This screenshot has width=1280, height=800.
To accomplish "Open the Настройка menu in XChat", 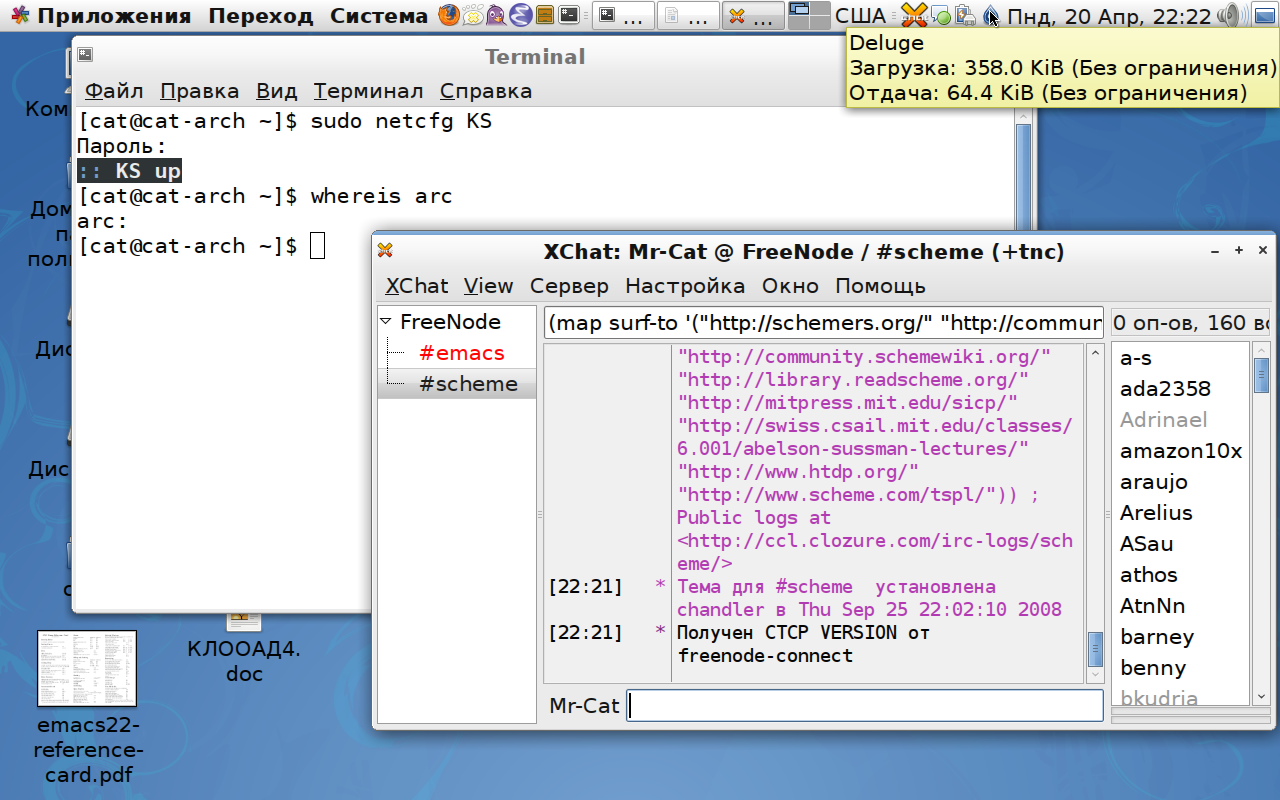I will click(685, 286).
